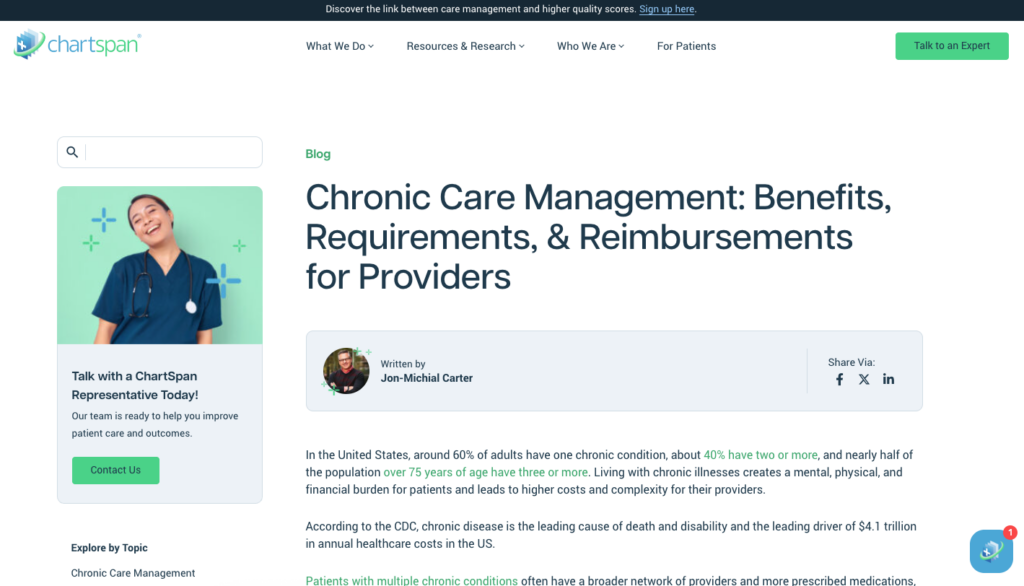Open the 40% have two or more link
Image resolution: width=1024 pixels, height=586 pixels.
760,455
